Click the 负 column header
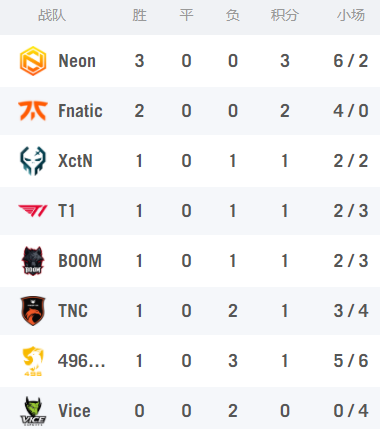Screen dimensions: 380x429 coord(233,15)
